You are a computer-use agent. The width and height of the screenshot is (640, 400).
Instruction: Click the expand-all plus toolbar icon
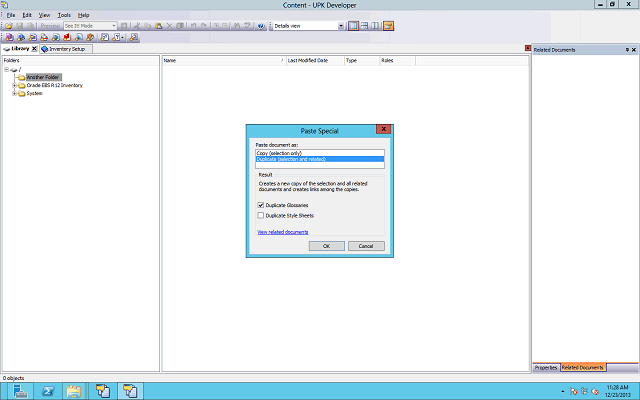coord(216,26)
